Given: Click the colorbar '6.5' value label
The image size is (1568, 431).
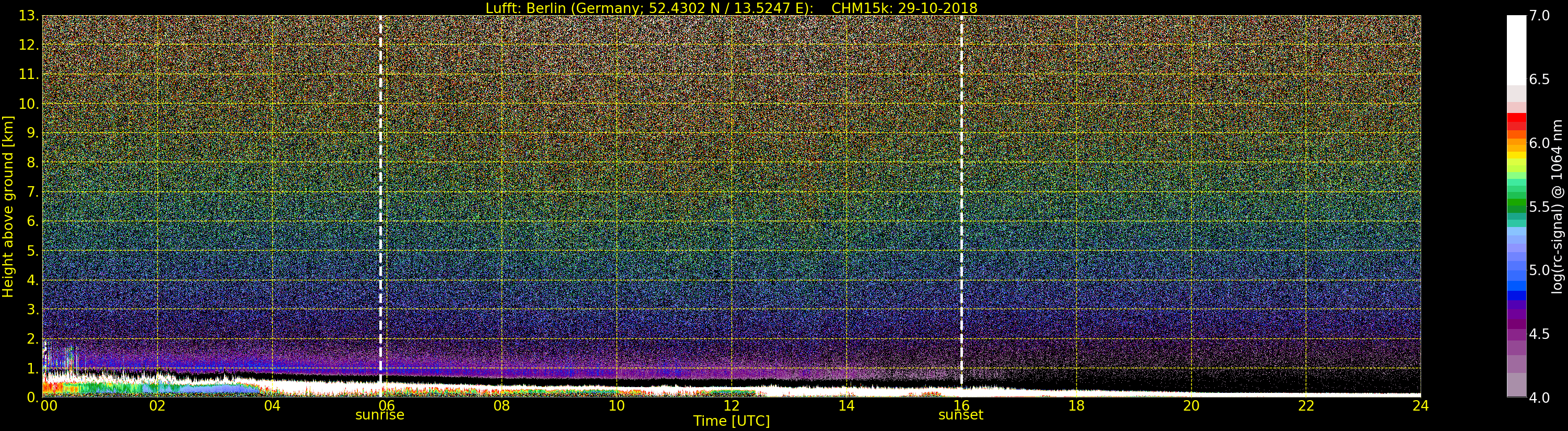Looking at the screenshot, I should 1539,80.
